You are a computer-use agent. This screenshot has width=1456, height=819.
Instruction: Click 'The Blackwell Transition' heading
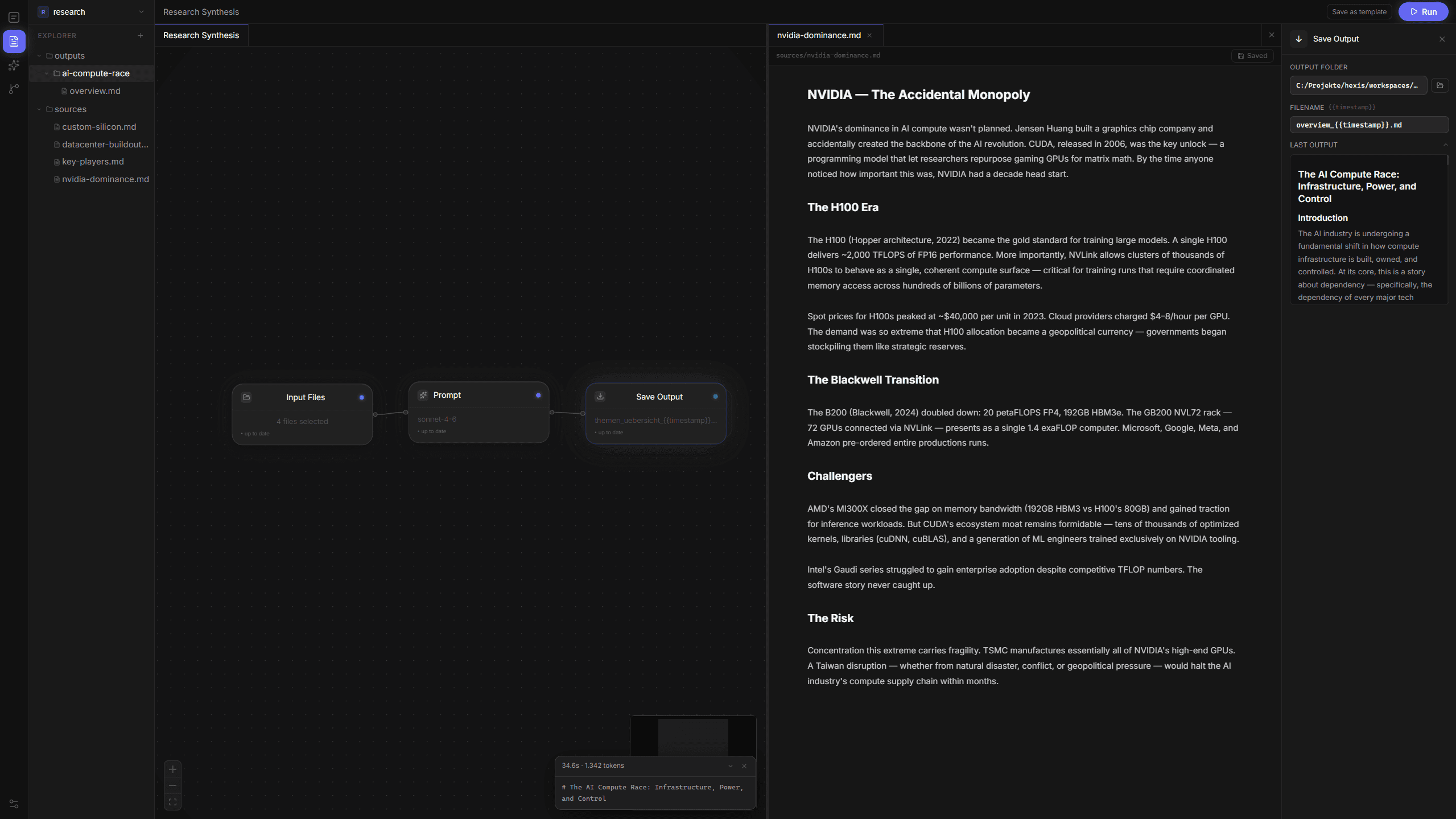pyautogui.click(x=873, y=380)
